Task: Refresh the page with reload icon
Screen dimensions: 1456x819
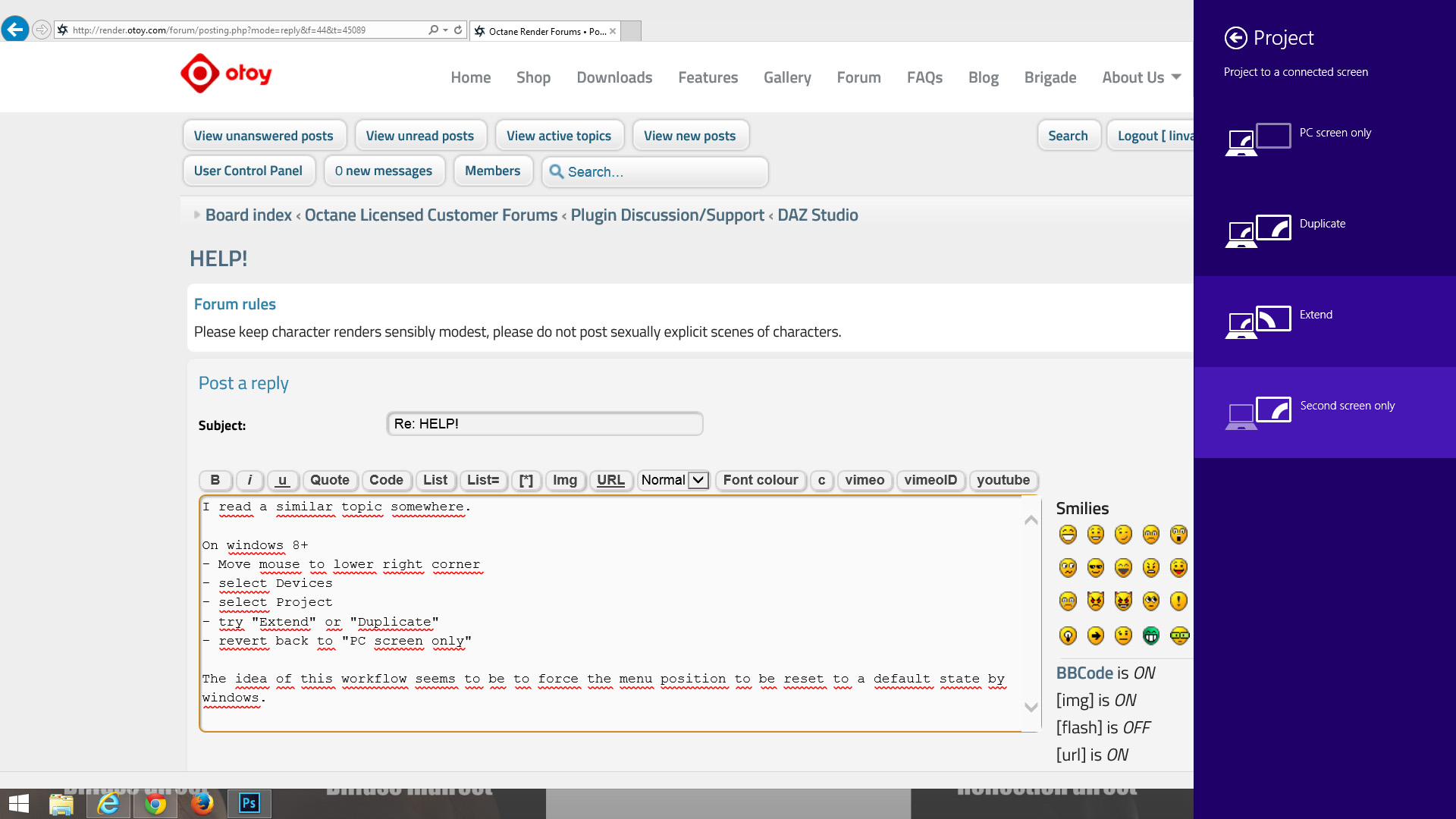Action: point(458,30)
